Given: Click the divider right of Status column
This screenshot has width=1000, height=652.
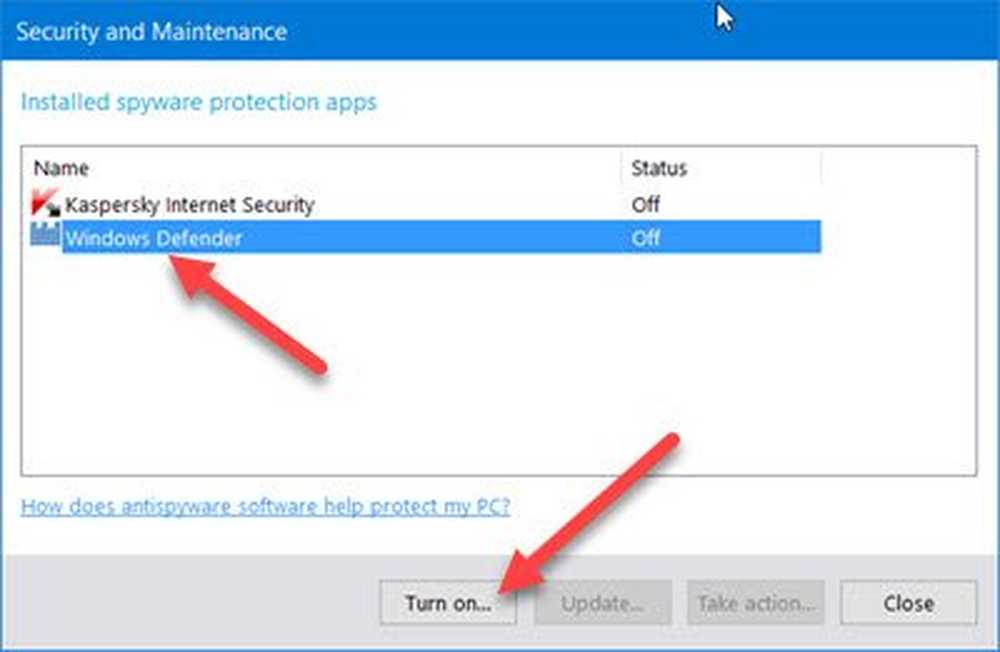Looking at the screenshot, I should (x=821, y=168).
